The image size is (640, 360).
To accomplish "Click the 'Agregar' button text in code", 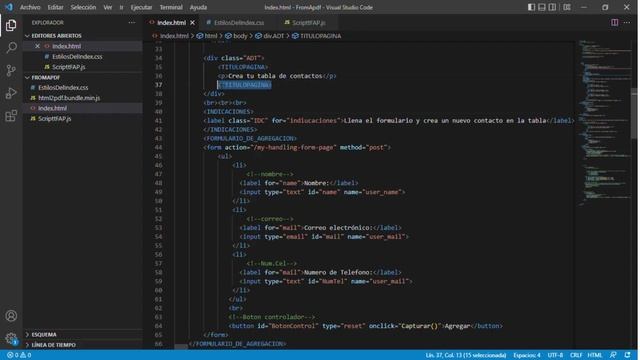I will click(457, 326).
